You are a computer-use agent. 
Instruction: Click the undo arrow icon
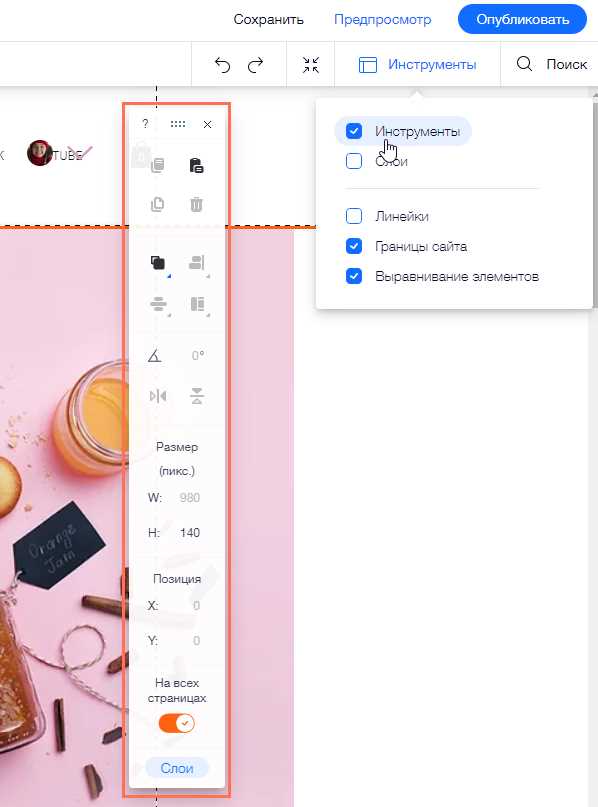pyautogui.click(x=222, y=65)
